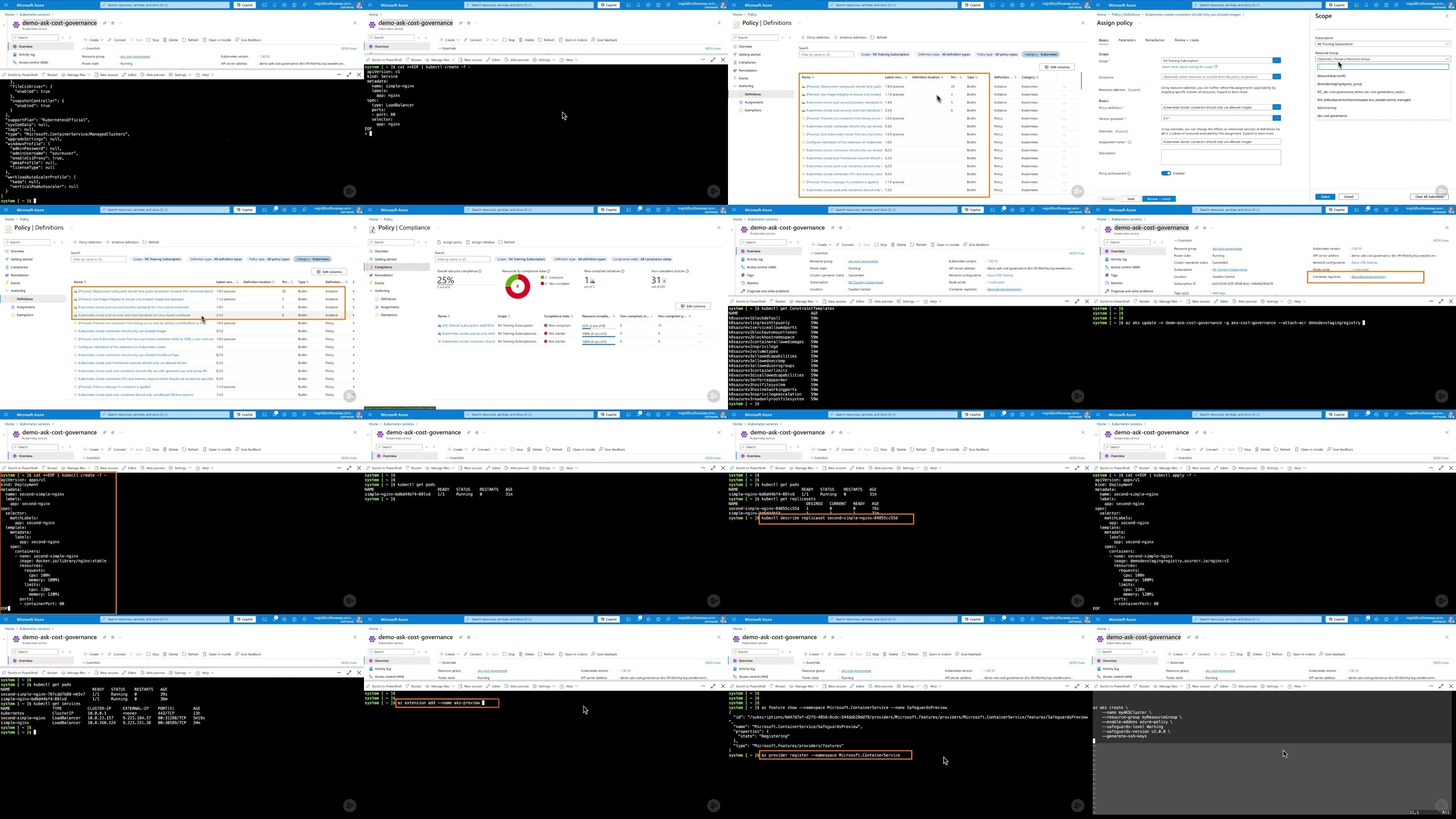Image resolution: width=1456 pixels, height=819 pixels.
Task: Click Select button in Scope pane
Action: point(1325,197)
